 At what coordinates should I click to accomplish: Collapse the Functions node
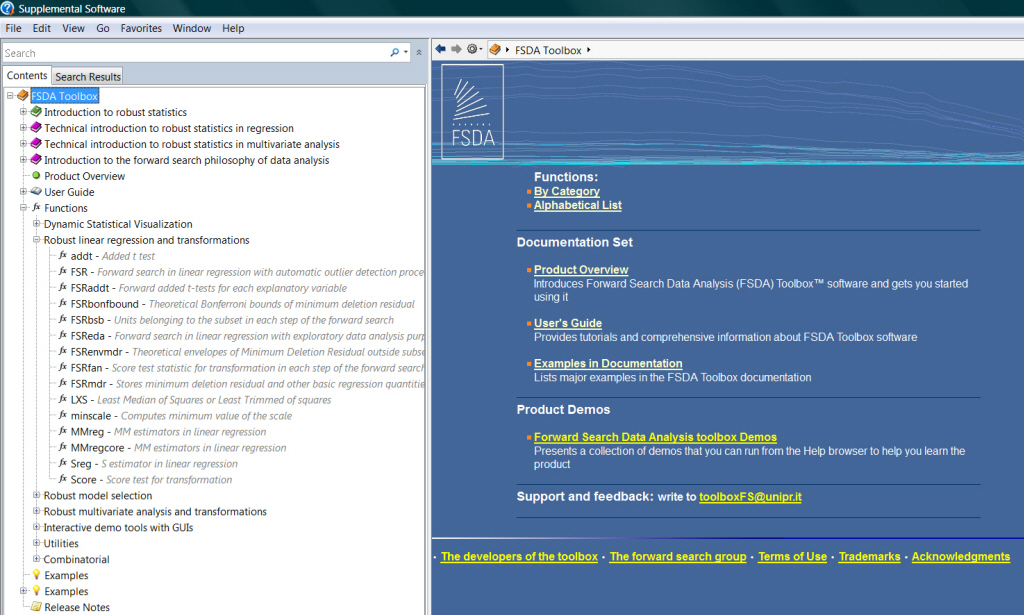click(23, 208)
